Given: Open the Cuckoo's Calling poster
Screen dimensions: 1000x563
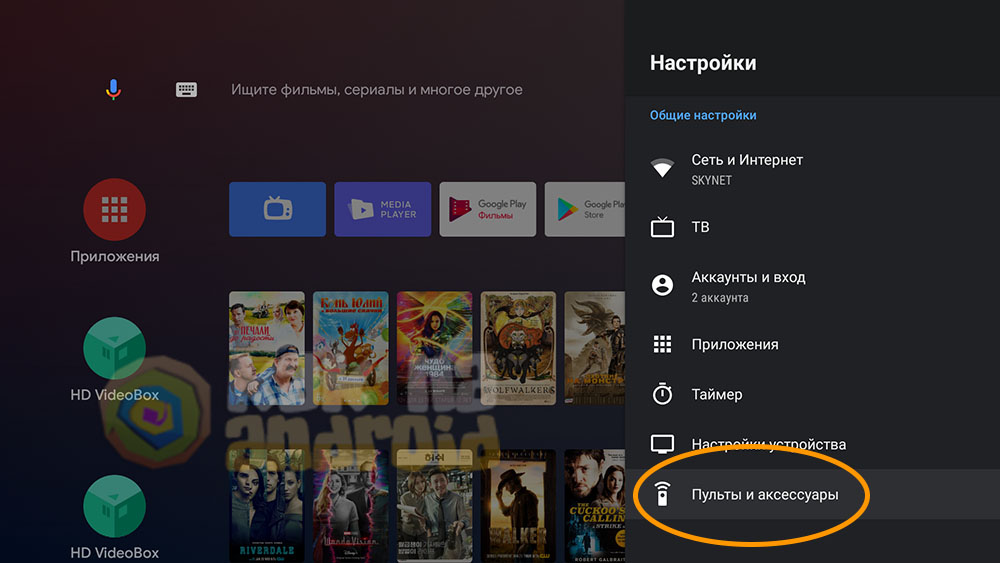Looking at the screenshot, I should [x=594, y=506].
